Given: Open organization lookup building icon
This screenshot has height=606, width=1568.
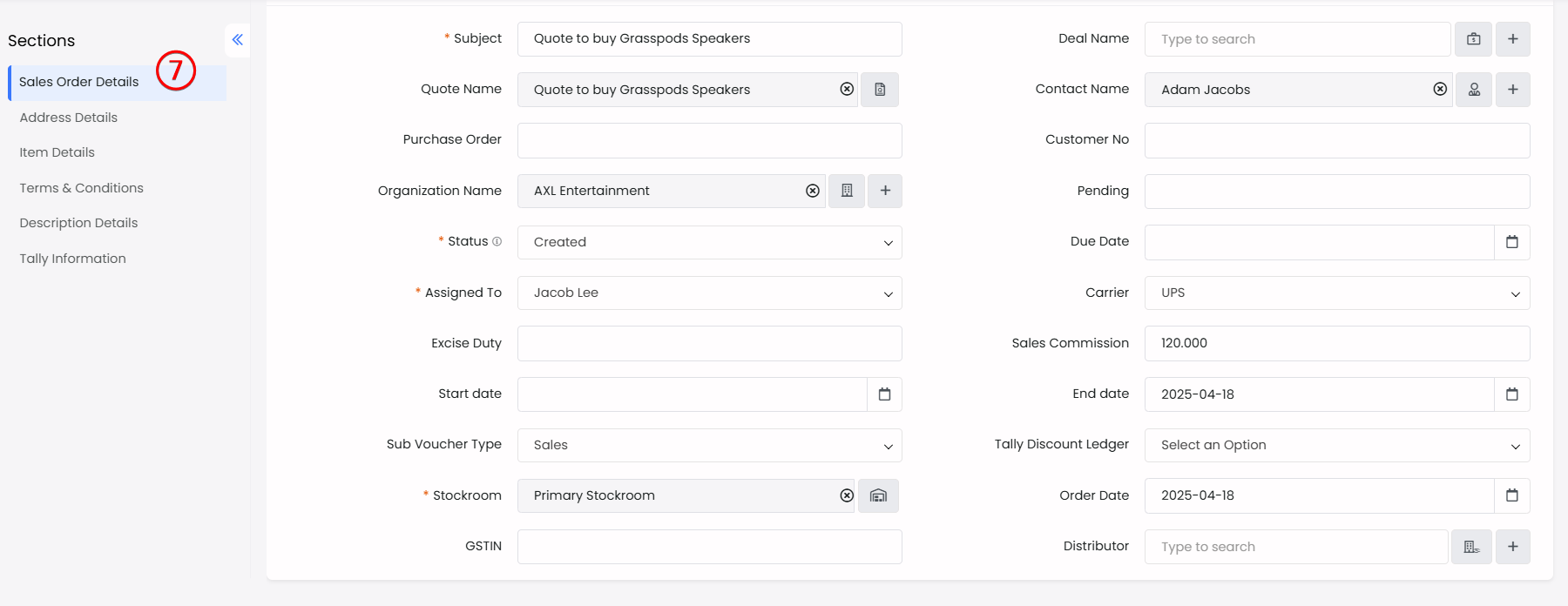Looking at the screenshot, I should tap(846, 191).
